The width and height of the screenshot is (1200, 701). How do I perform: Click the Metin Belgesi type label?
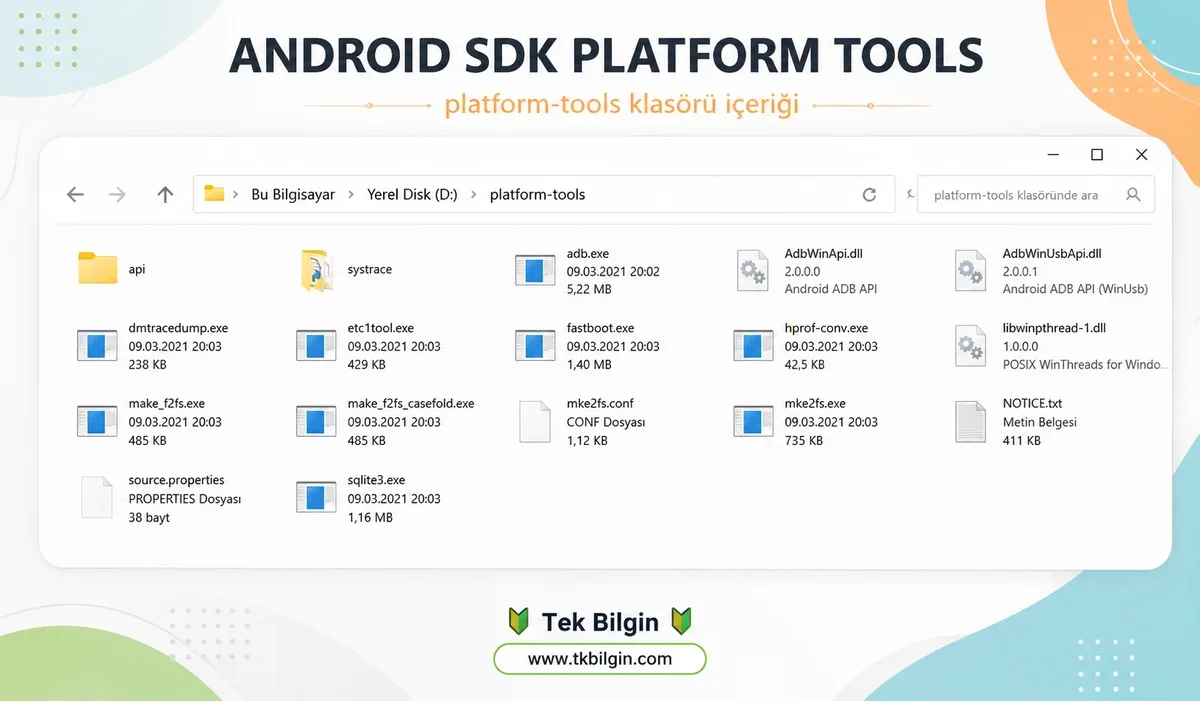pyautogui.click(x=1040, y=422)
